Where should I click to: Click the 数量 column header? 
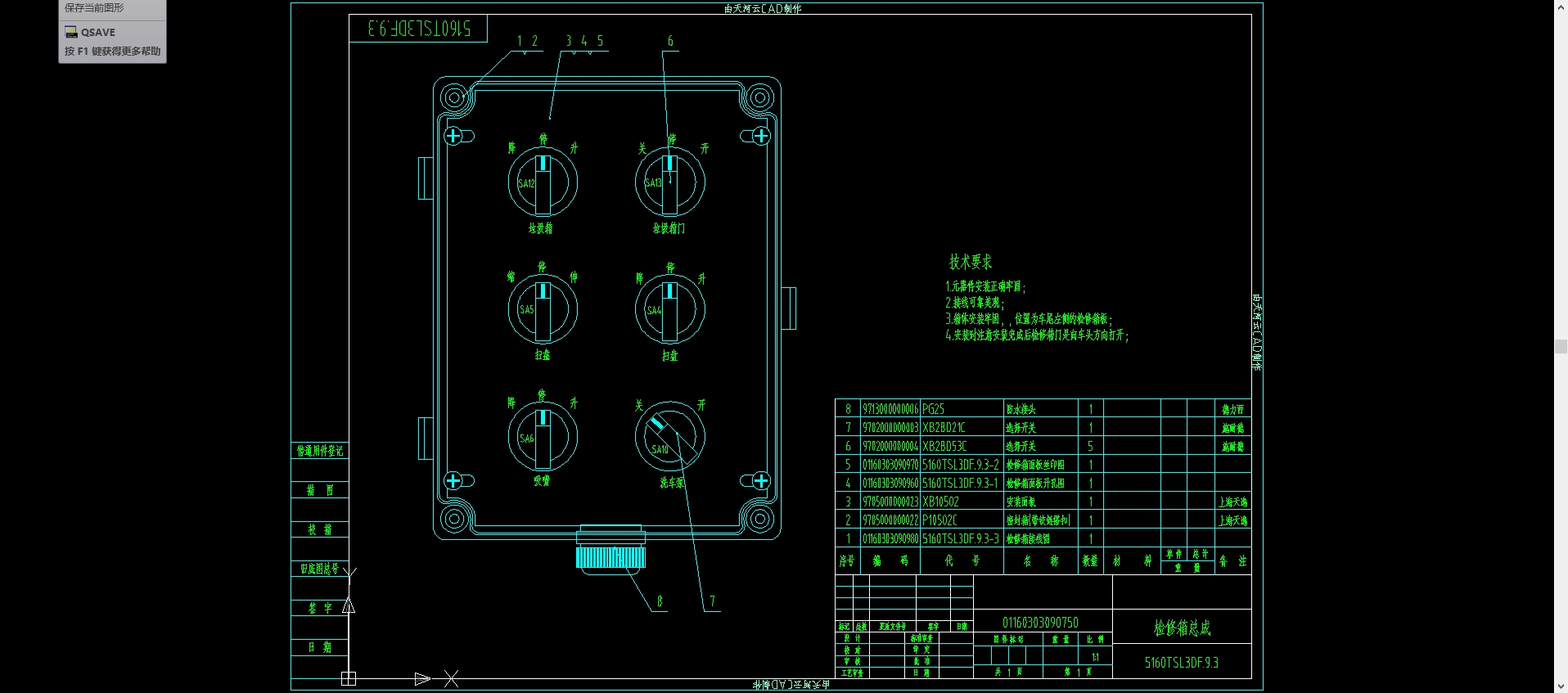(x=1090, y=561)
